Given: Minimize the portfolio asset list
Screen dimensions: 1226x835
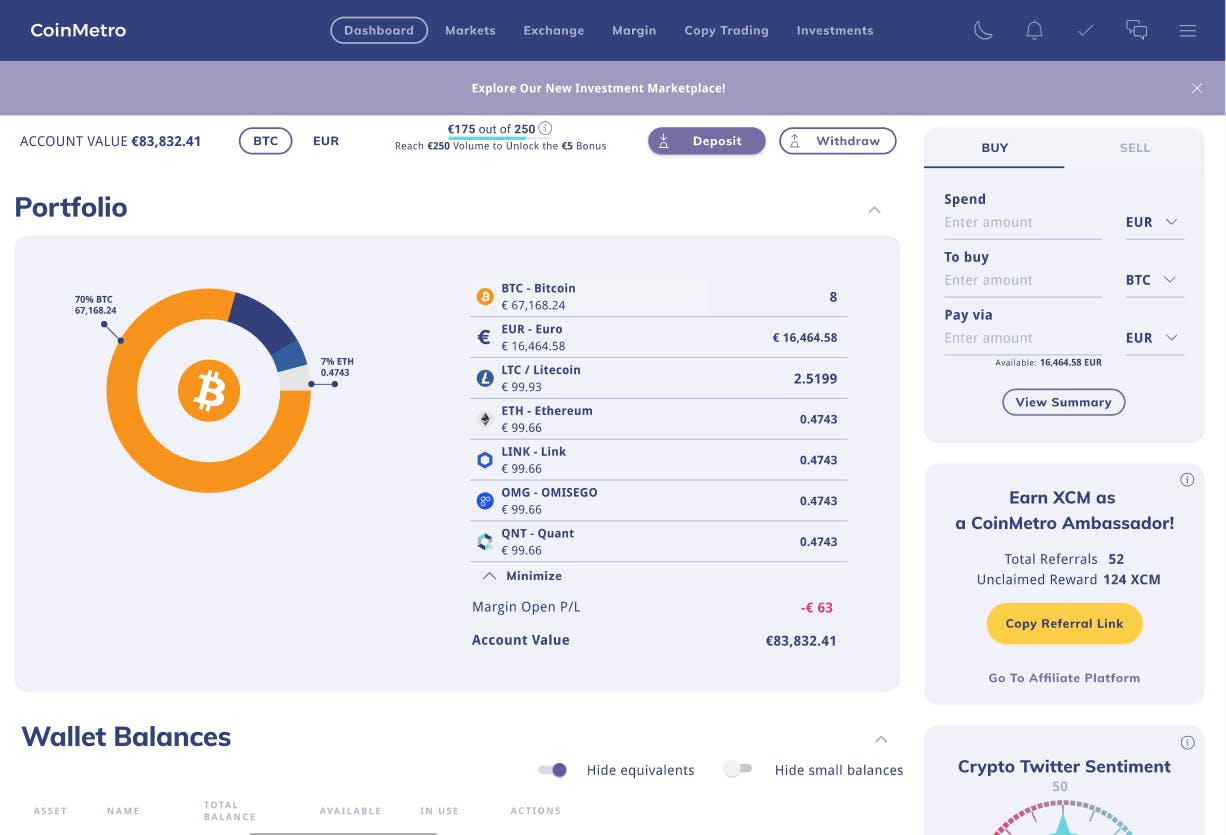Looking at the screenshot, I should click(x=522, y=576).
